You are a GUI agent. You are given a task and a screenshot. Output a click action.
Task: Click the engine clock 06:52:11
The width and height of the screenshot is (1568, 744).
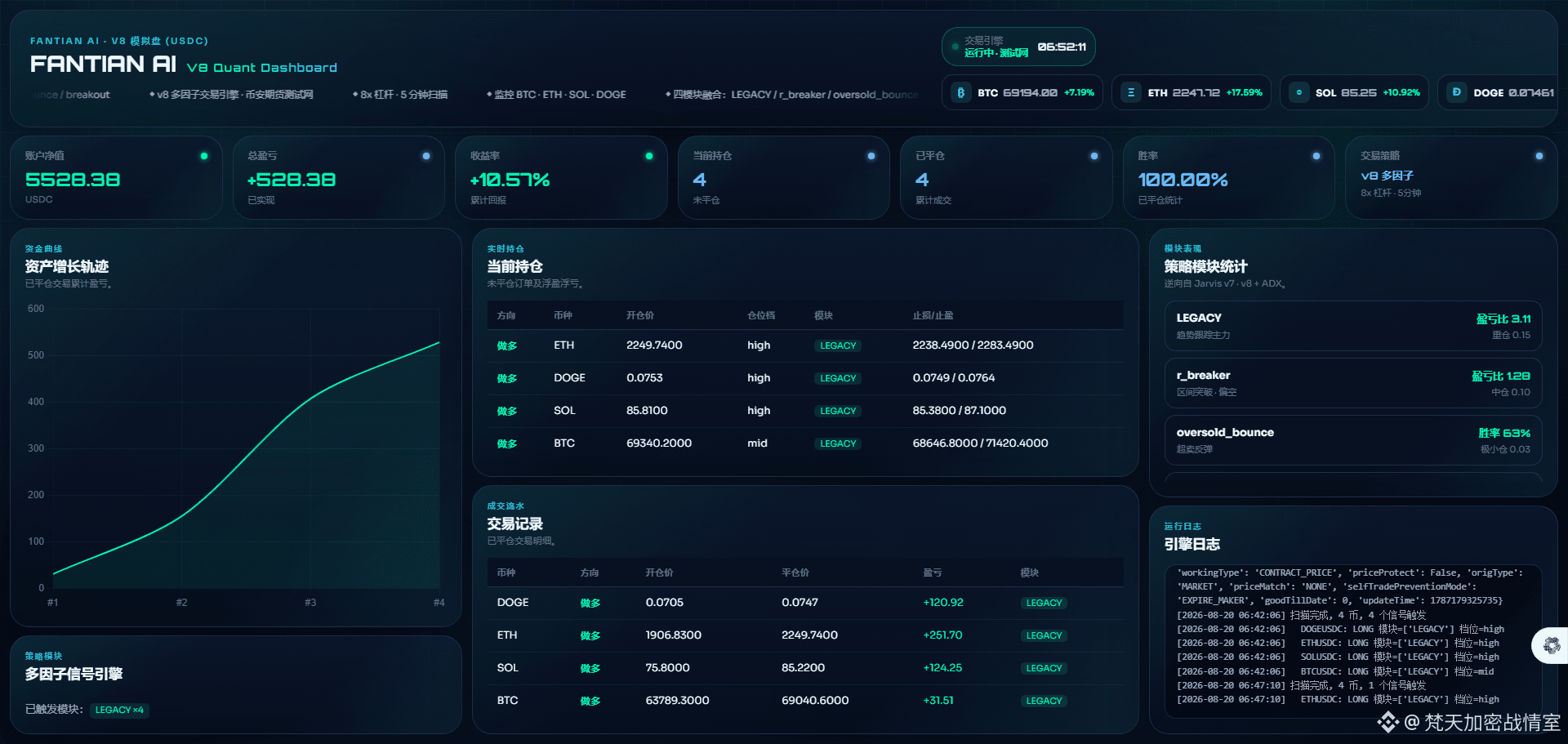point(1062,47)
